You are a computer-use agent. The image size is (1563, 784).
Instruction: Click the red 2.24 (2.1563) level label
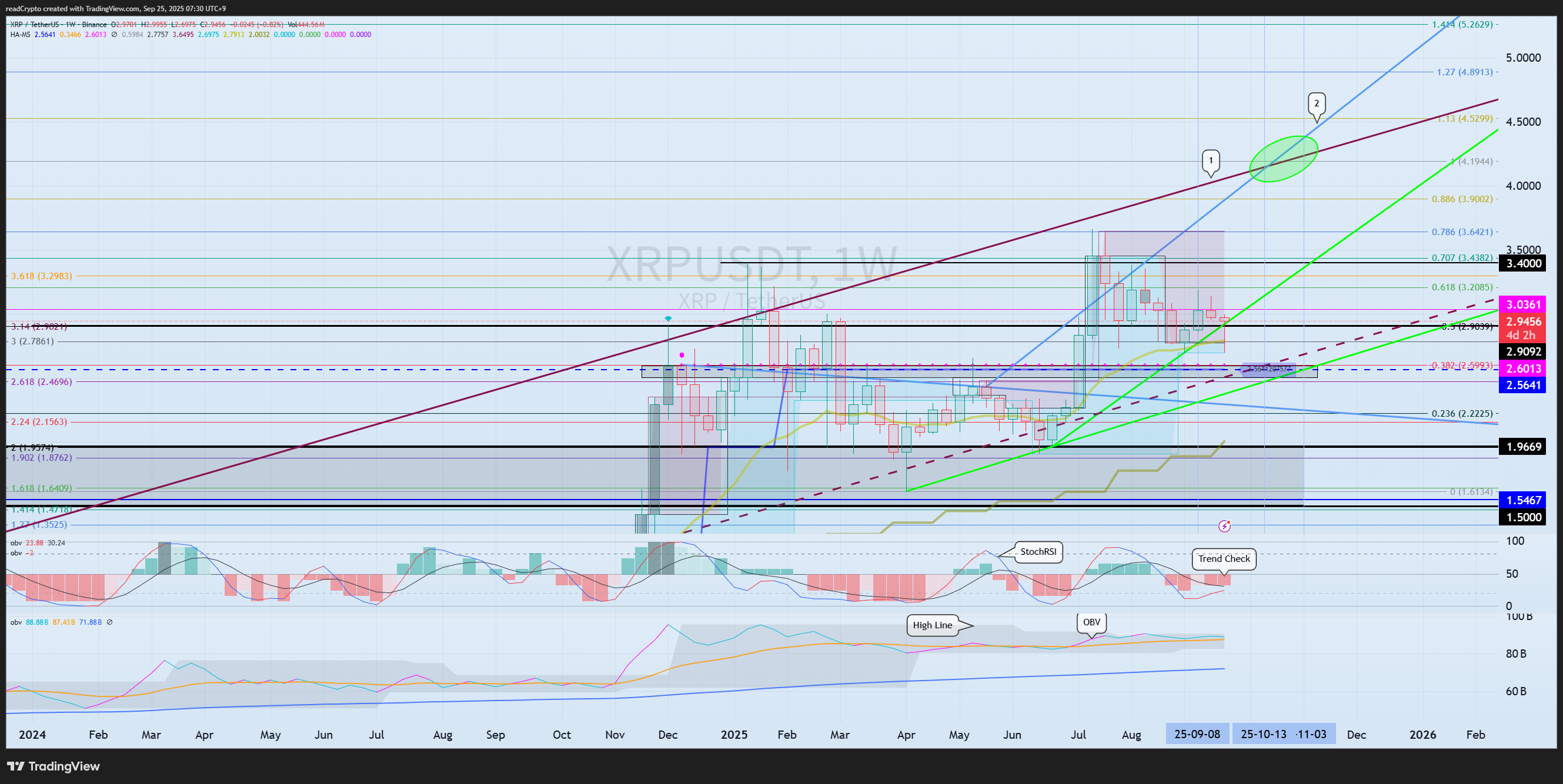click(x=39, y=422)
